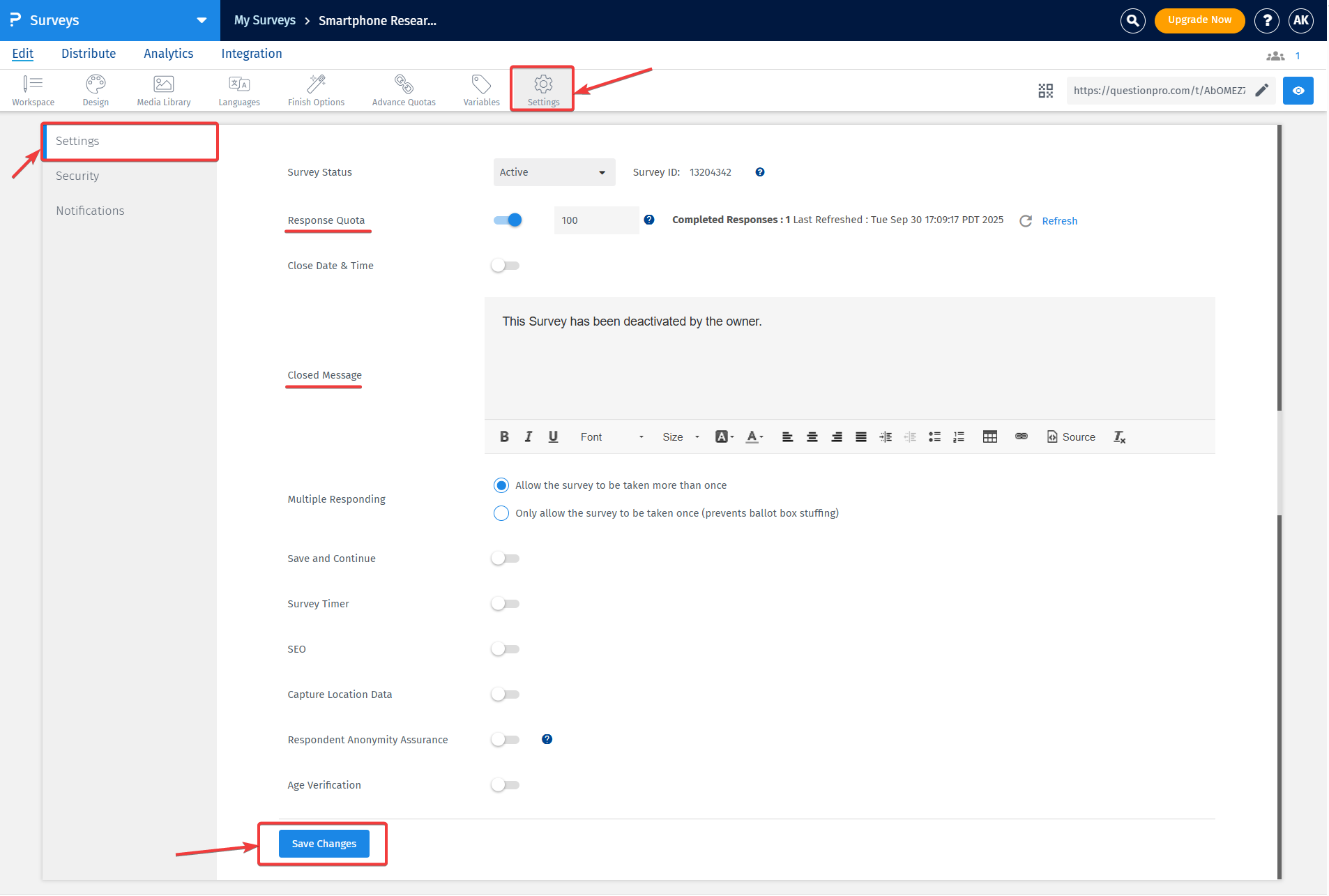Open the Variables panel
Screen dimensions: 1329x896
[480, 89]
